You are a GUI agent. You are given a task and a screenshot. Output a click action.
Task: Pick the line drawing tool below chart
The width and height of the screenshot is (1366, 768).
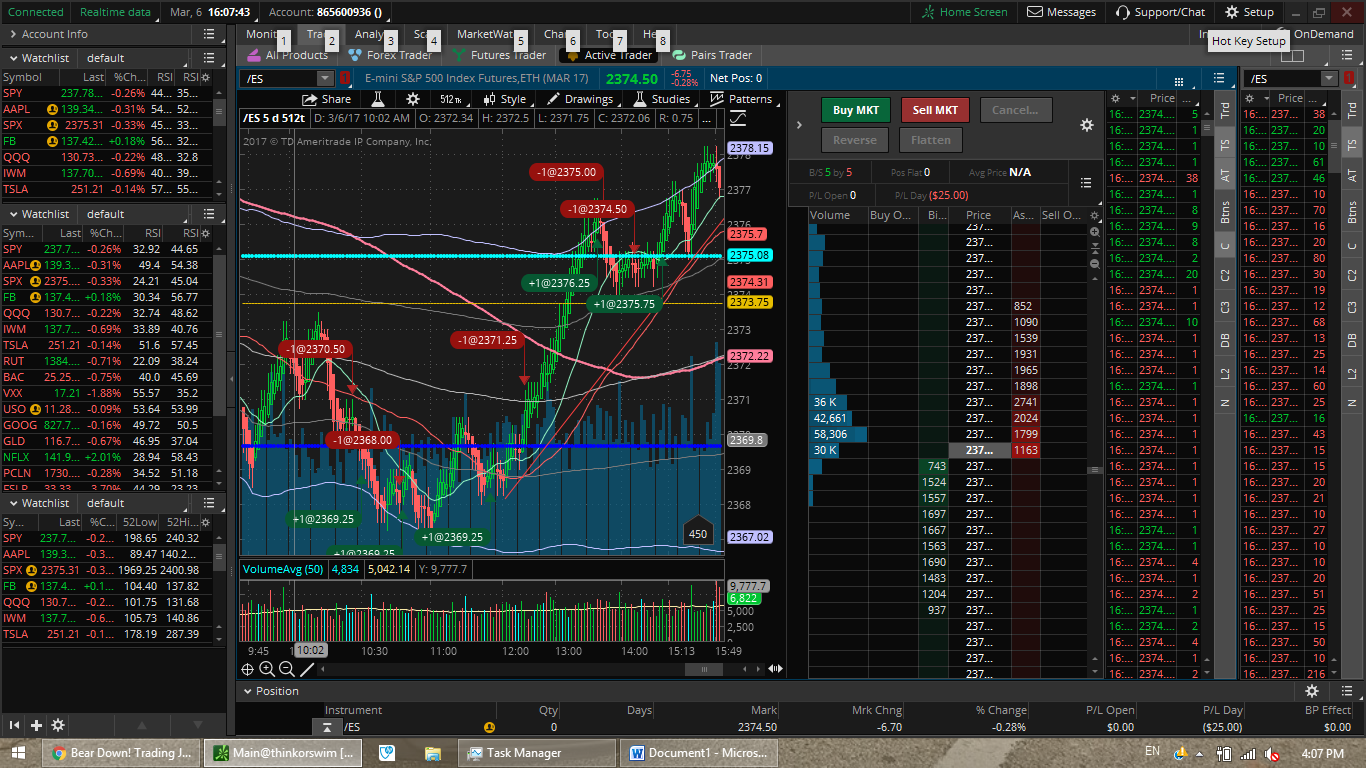pyautogui.click(x=307, y=669)
